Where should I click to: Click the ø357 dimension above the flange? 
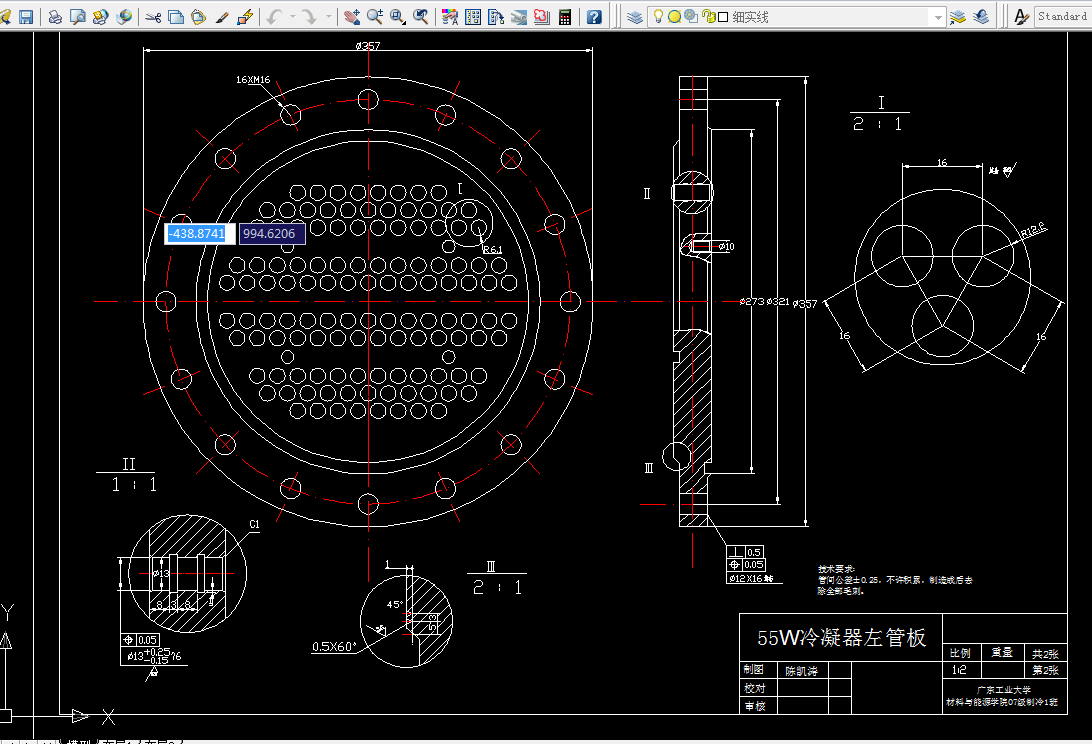tap(368, 45)
